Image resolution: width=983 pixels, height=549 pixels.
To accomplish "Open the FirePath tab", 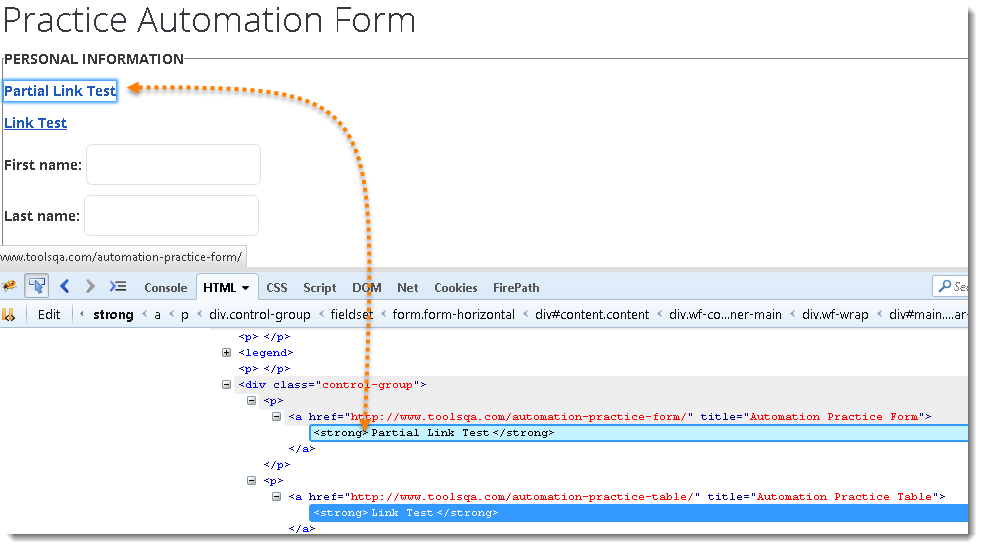I will pos(516,288).
